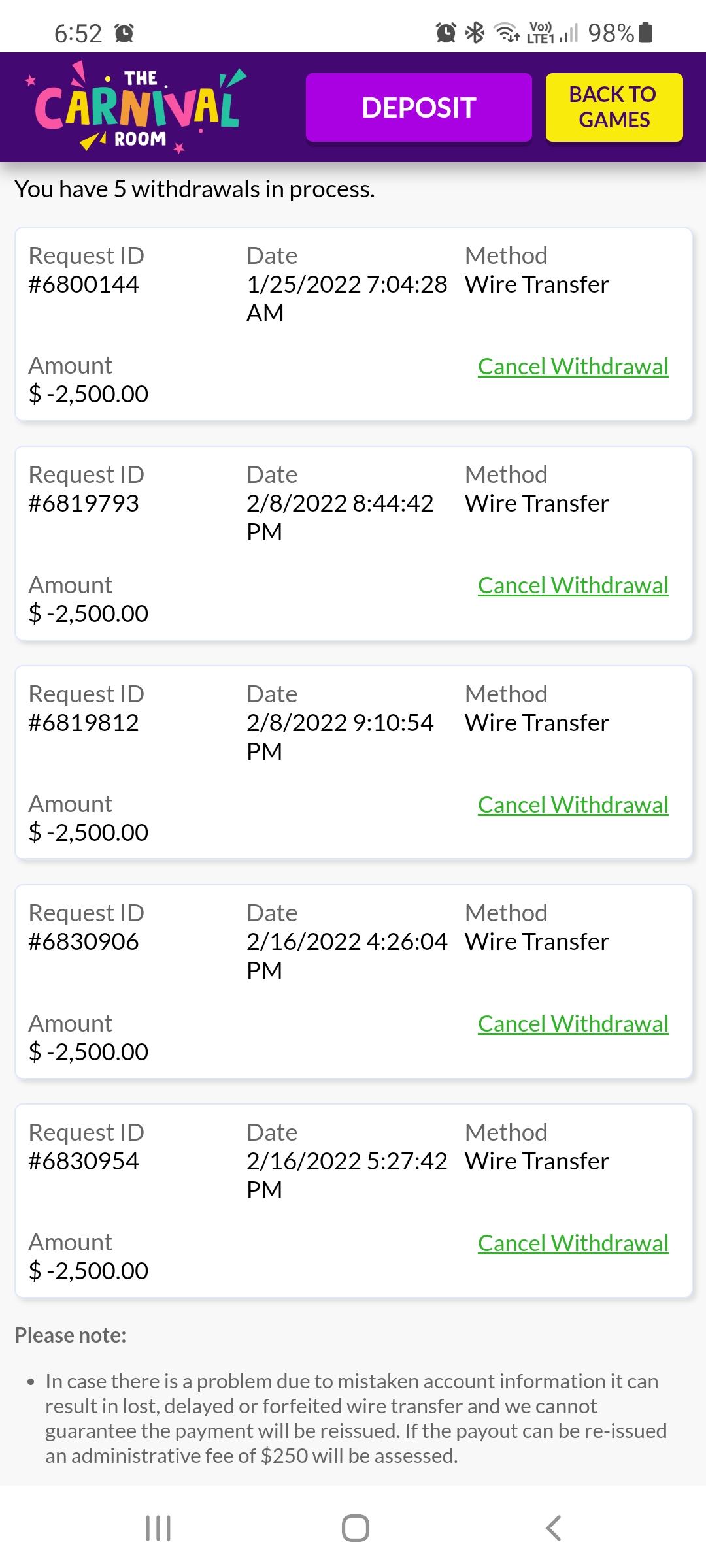Cancel withdrawal for request #6819812
The image size is (706, 1568).
pos(573,805)
